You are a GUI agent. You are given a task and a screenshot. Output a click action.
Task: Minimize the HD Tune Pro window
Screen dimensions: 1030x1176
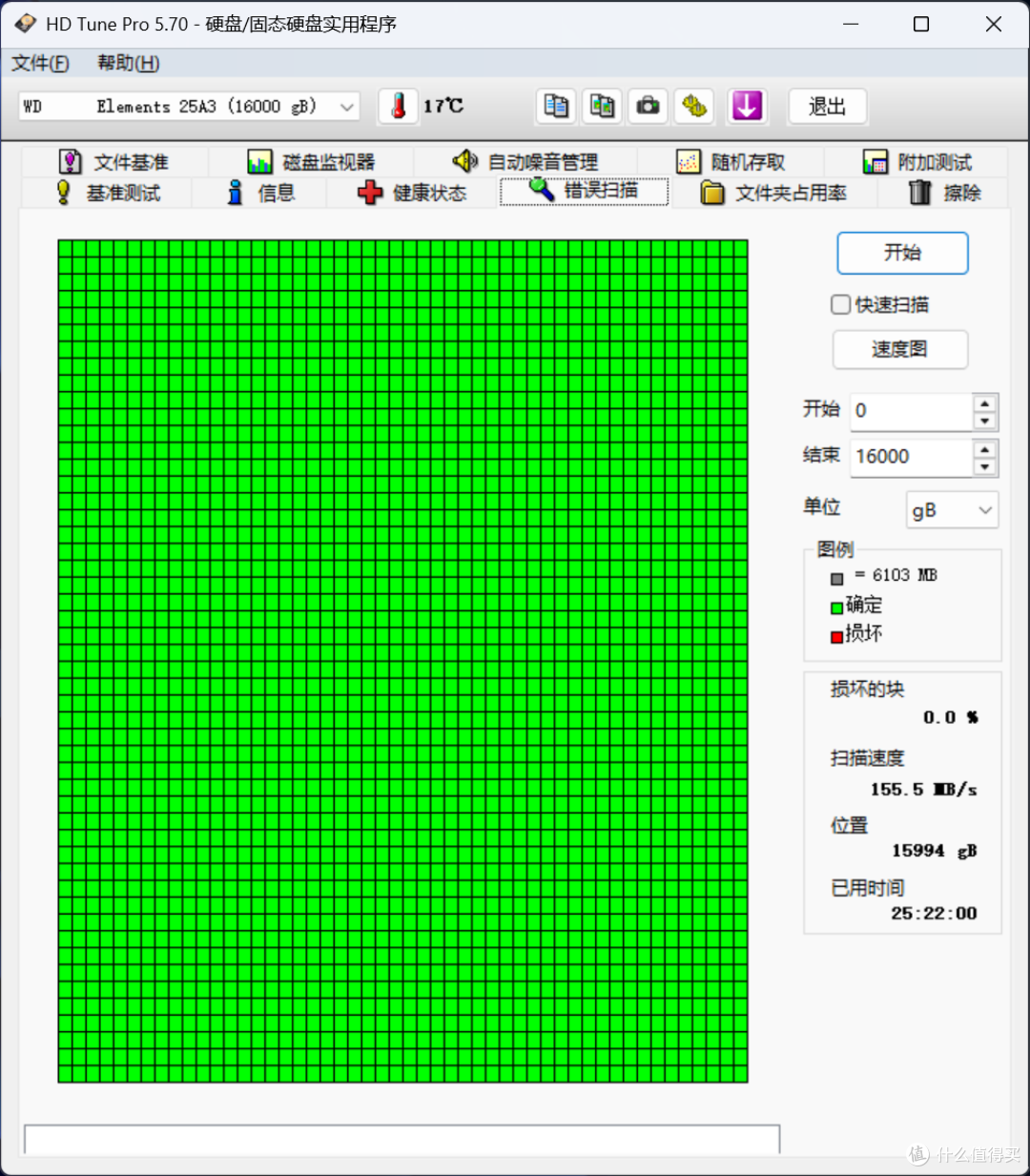[x=851, y=24]
